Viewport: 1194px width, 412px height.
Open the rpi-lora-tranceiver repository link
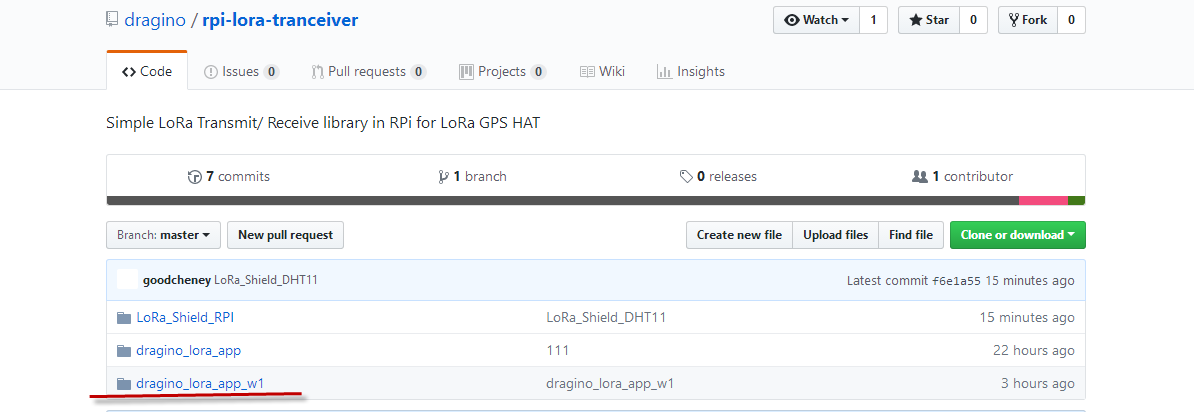[280, 20]
